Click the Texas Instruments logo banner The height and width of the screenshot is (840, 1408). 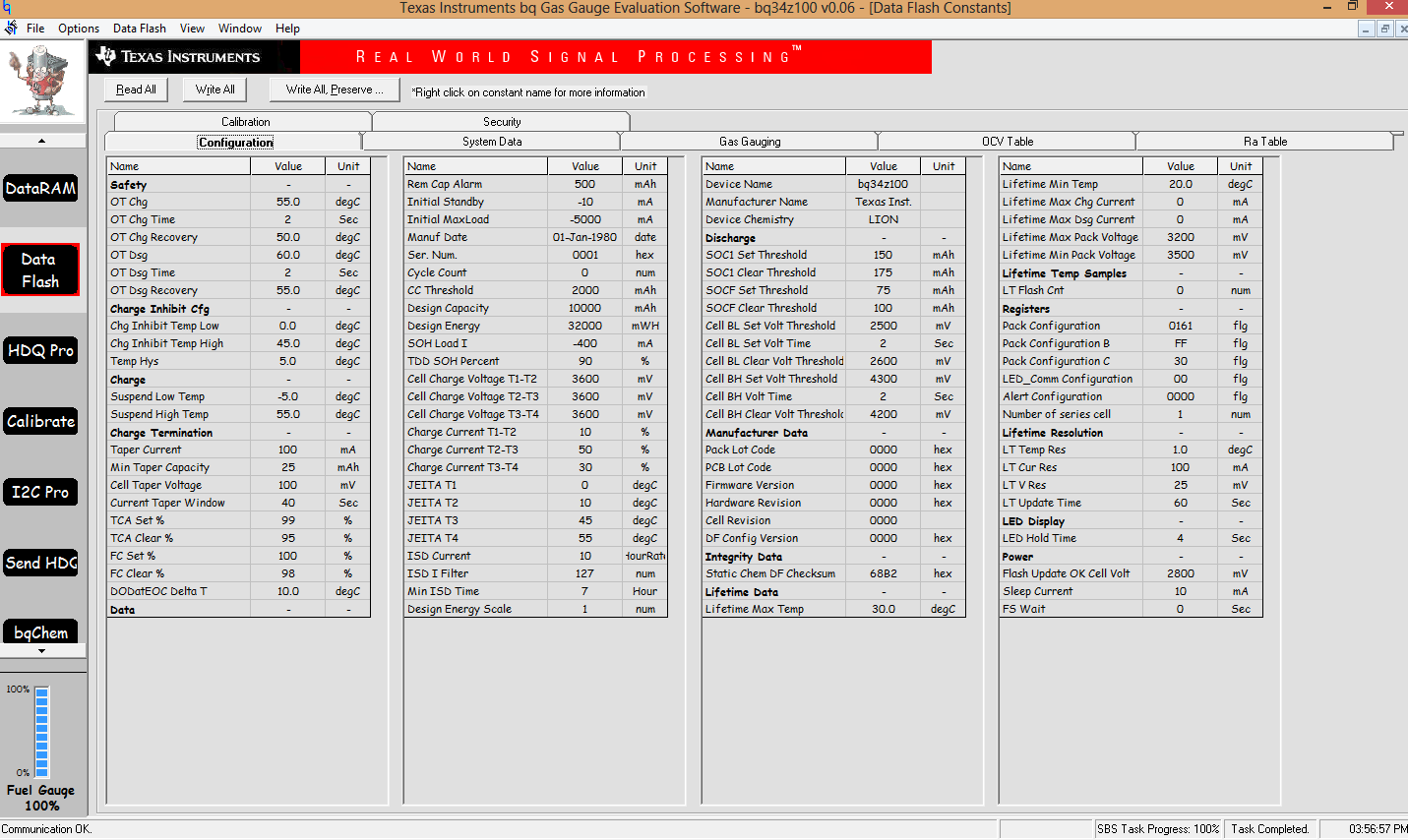point(195,57)
